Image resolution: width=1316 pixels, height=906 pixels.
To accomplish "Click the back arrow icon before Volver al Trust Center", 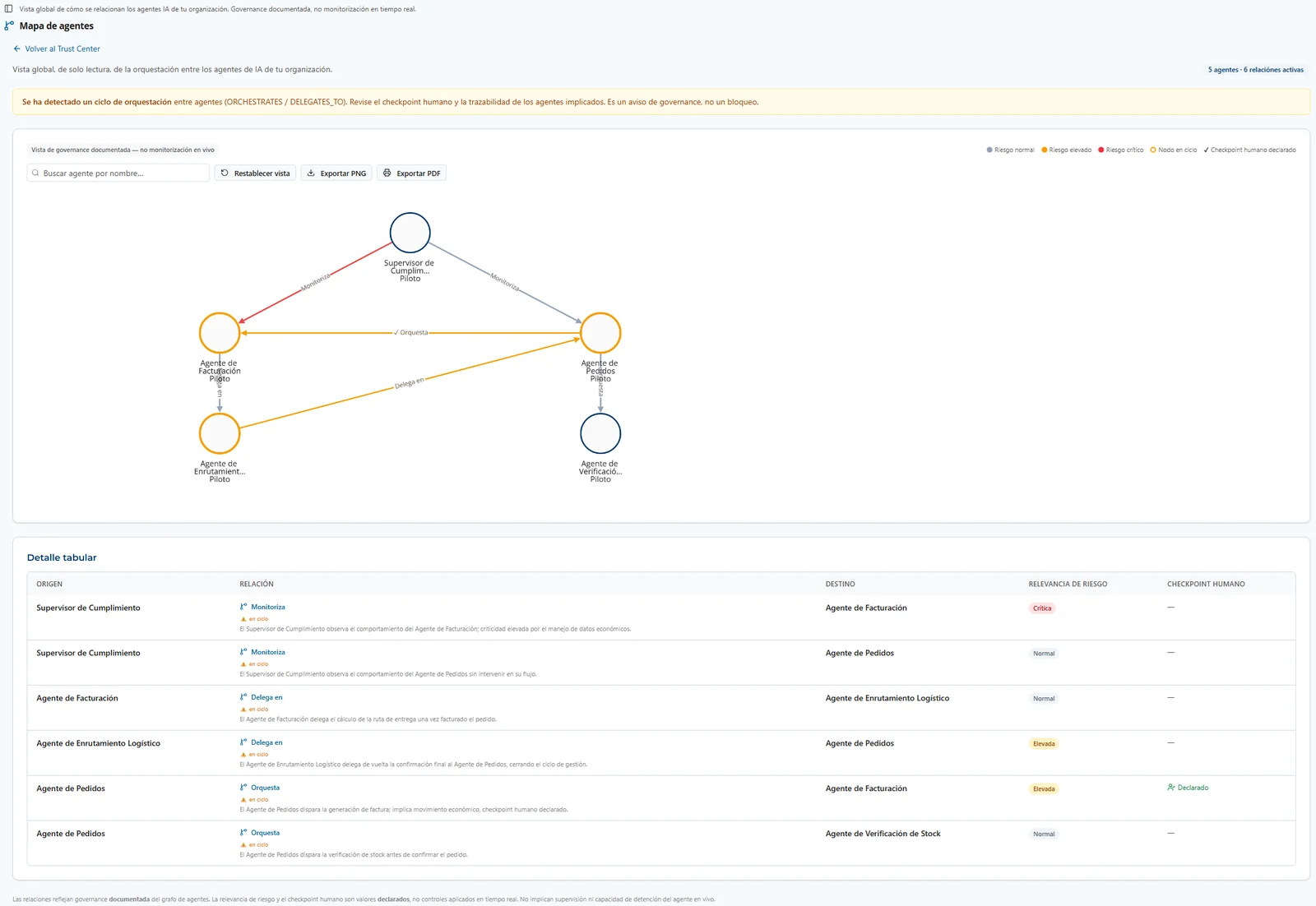I will (17, 49).
